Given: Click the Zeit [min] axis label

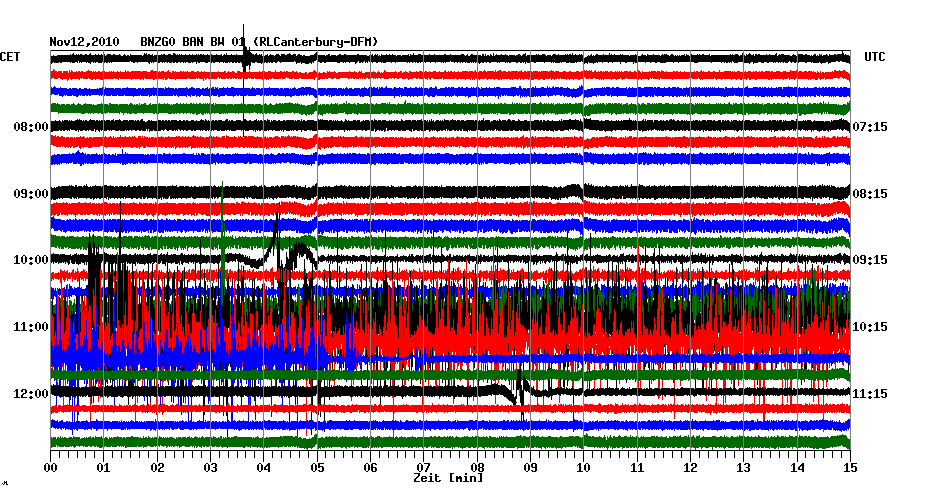Looking at the screenshot, I should click(447, 479).
